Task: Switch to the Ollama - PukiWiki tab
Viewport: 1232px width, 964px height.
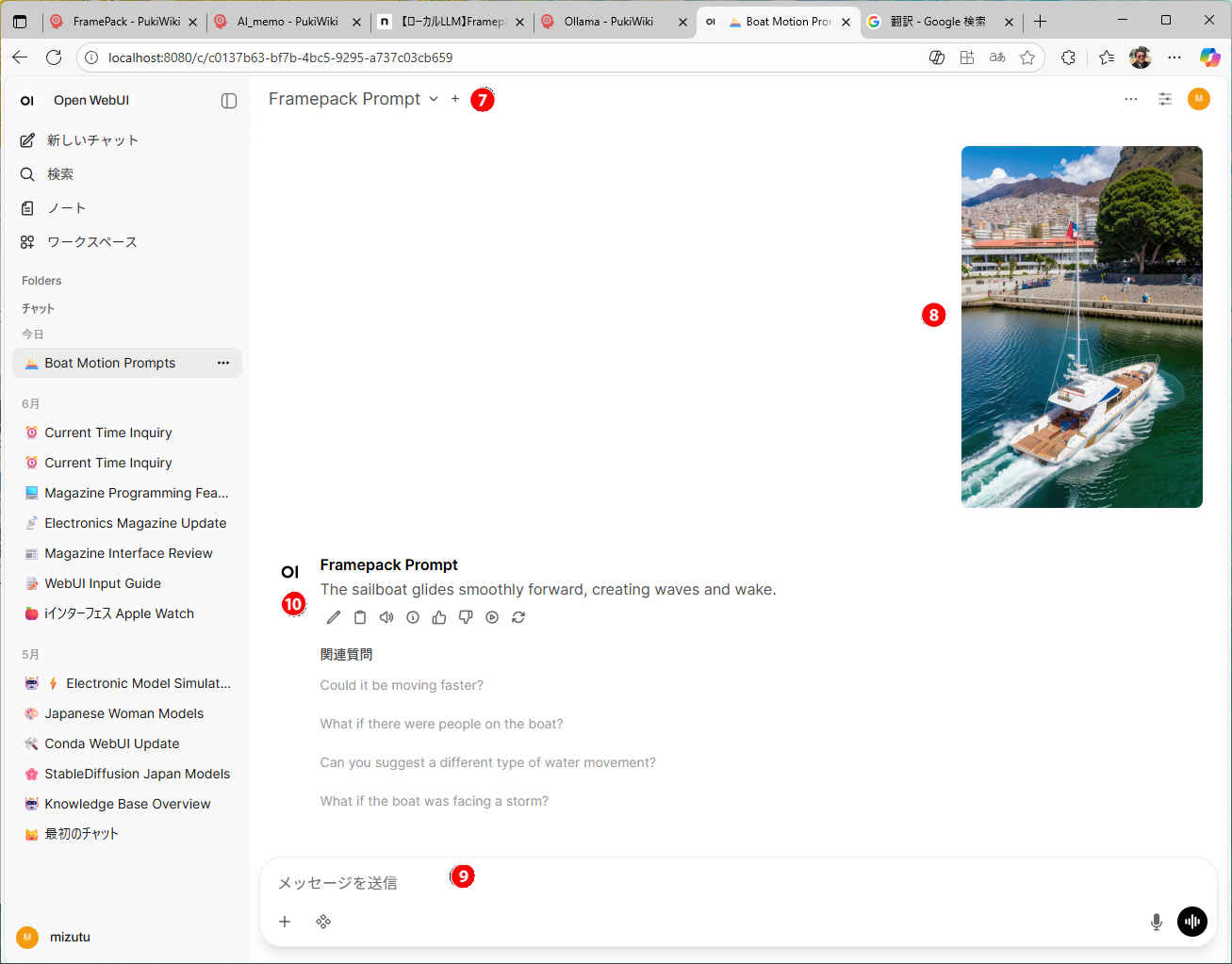Action: [608, 22]
